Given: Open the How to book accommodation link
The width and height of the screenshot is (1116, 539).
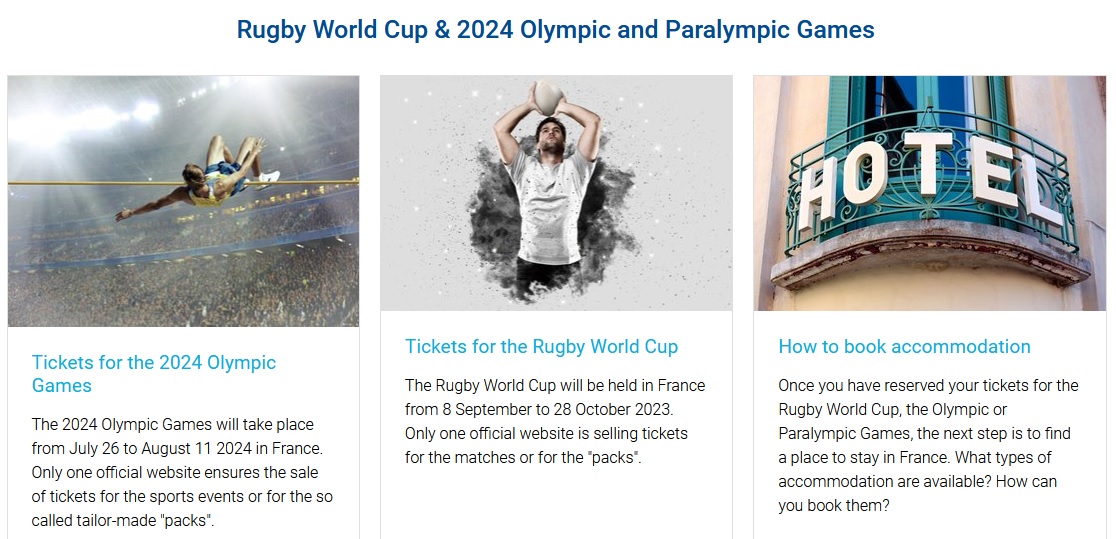Looking at the screenshot, I should click(x=905, y=347).
